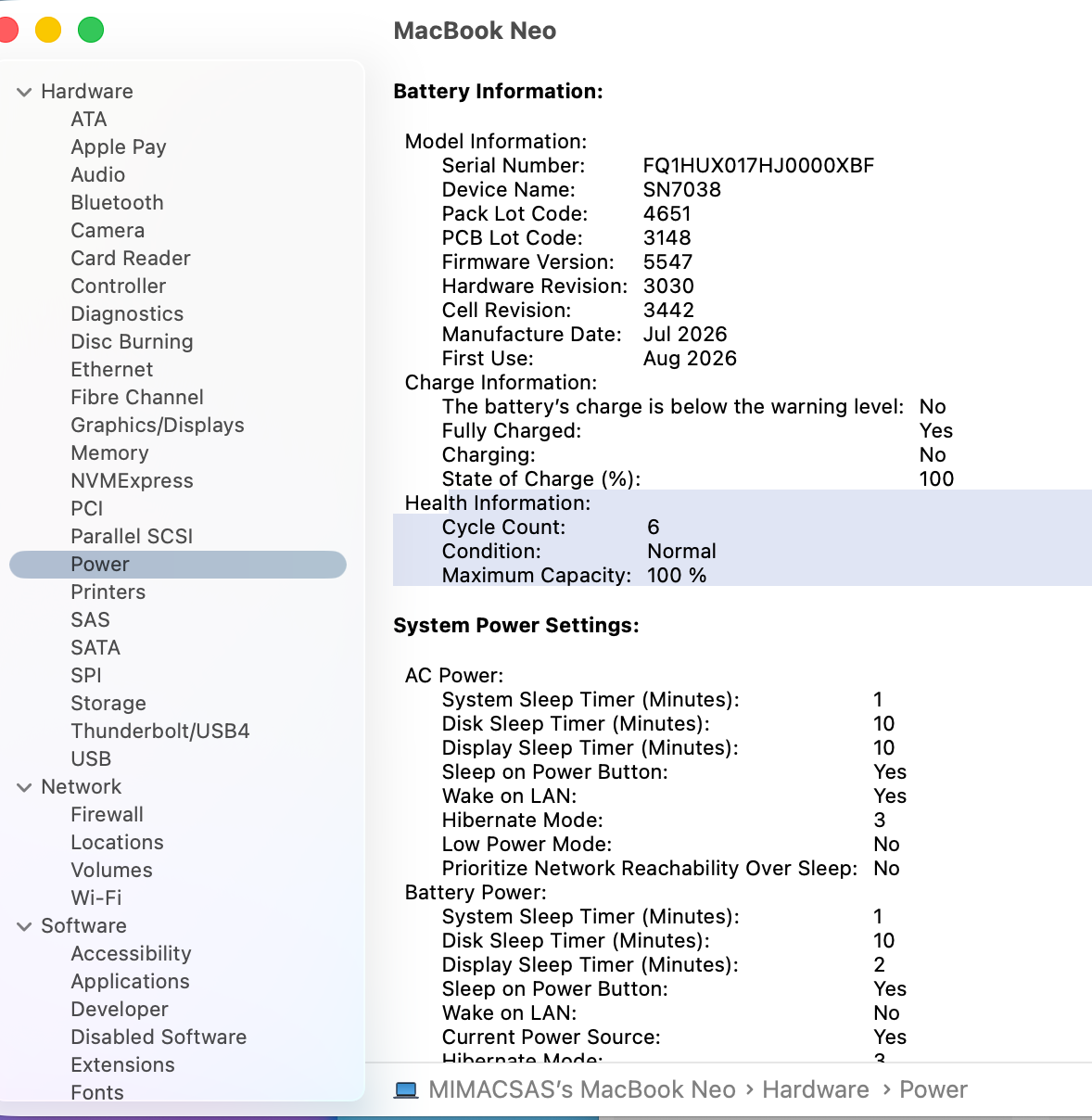
Task: Click Power in the path bar
Action: pos(933,1090)
